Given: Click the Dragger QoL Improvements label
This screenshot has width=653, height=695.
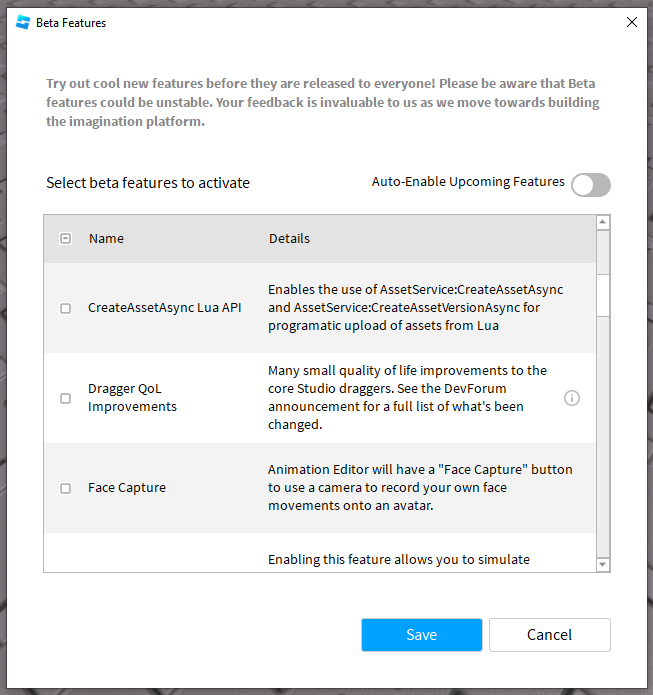Looking at the screenshot, I should point(132,398).
